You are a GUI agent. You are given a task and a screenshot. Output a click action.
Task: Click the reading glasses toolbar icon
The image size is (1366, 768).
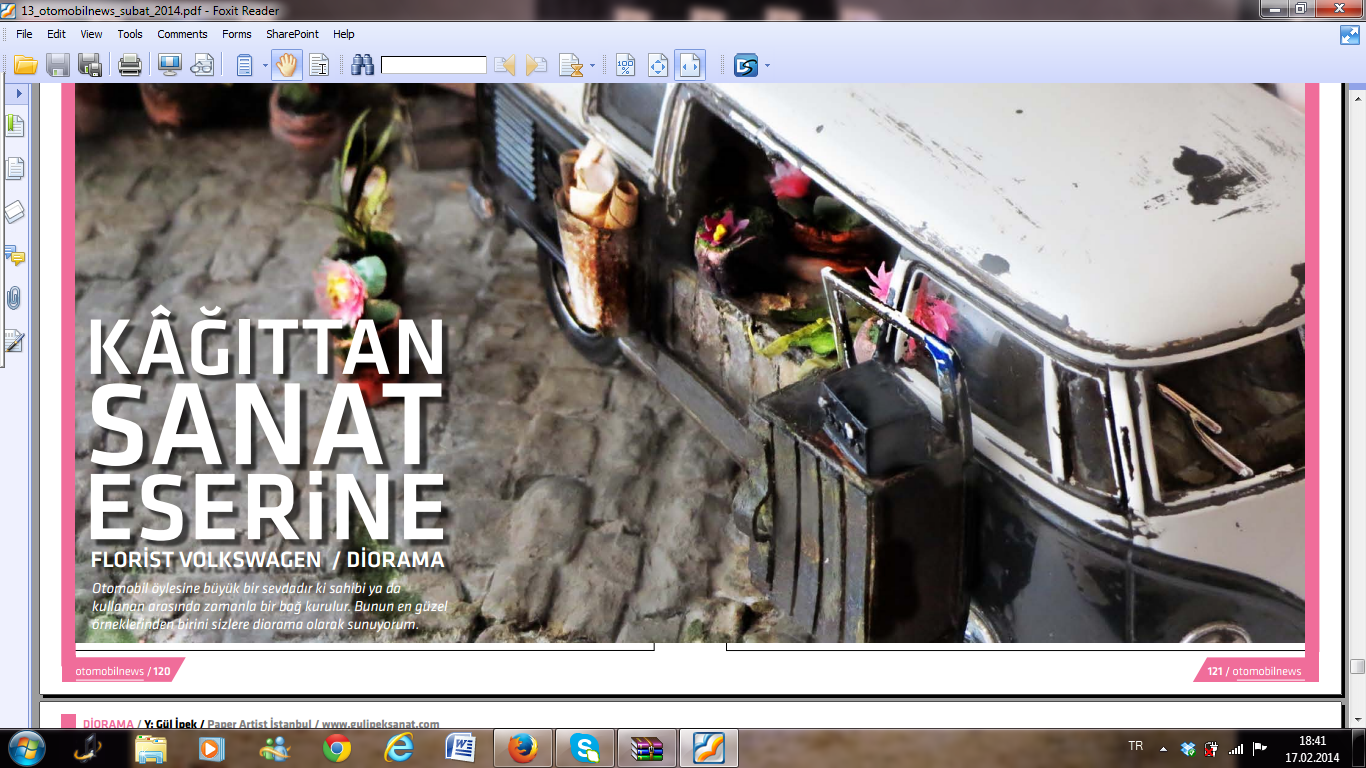point(202,66)
